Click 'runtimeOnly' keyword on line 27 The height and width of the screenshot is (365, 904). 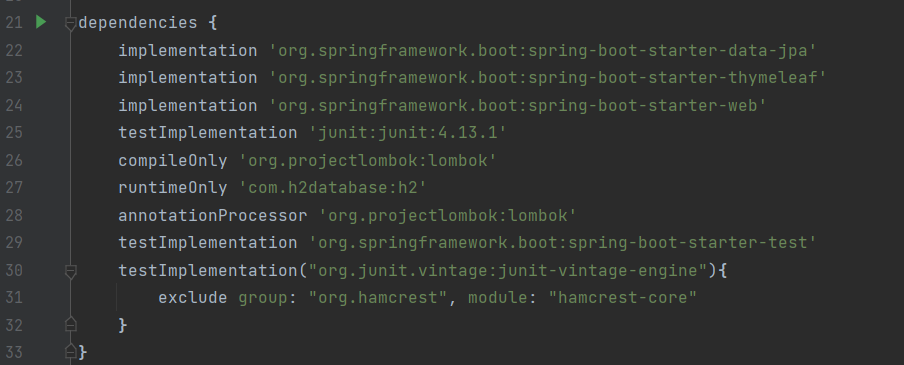(173, 187)
